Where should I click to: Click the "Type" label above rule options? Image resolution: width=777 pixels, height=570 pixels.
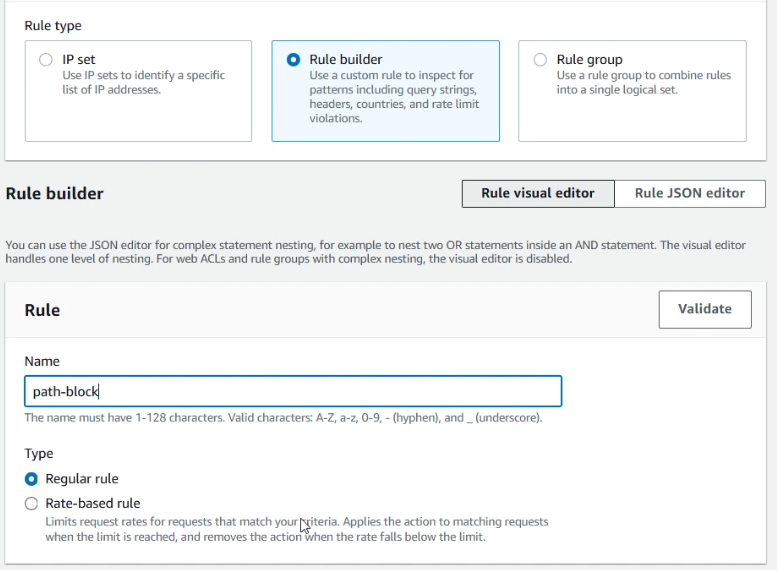click(39, 453)
